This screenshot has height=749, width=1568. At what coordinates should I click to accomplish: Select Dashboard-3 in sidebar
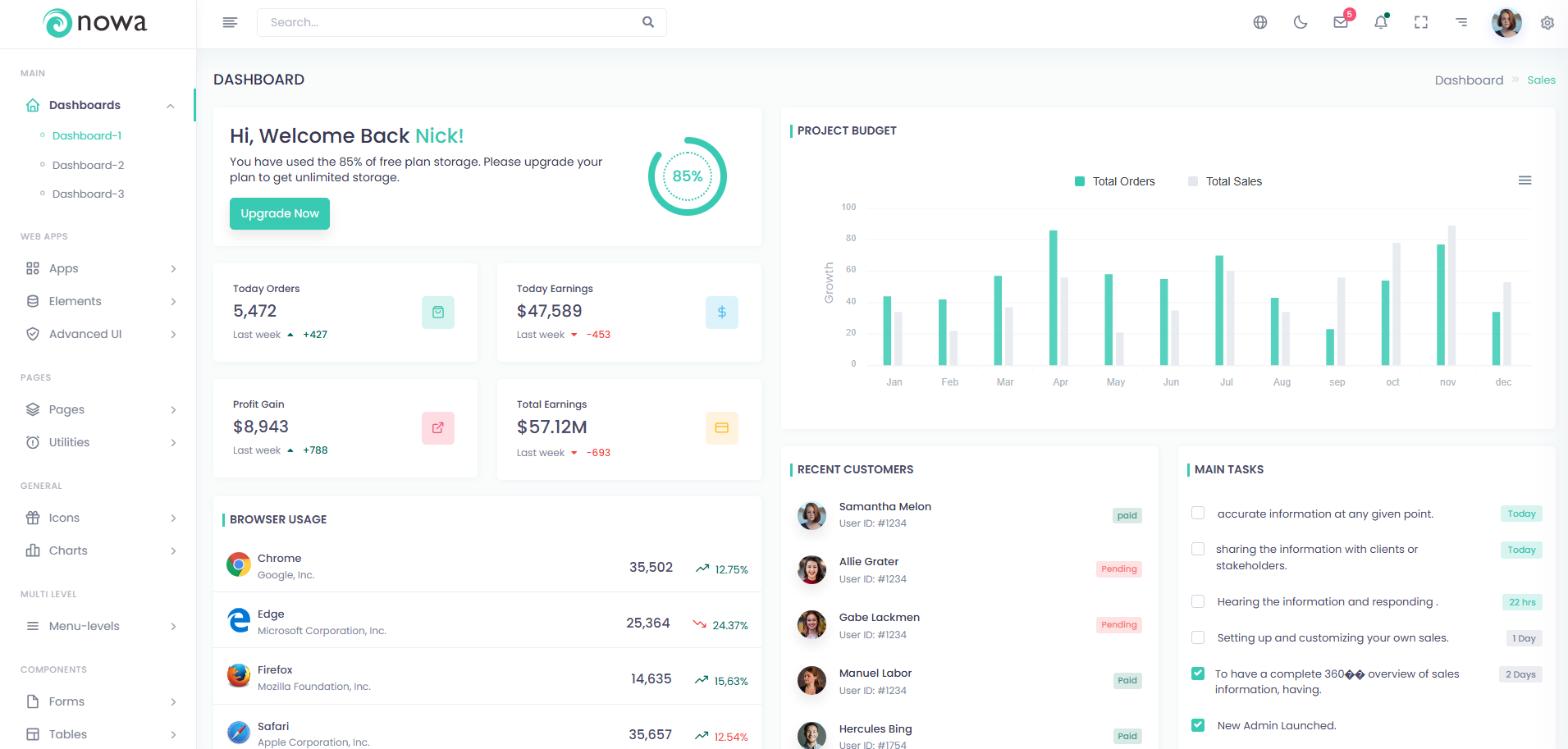(88, 194)
